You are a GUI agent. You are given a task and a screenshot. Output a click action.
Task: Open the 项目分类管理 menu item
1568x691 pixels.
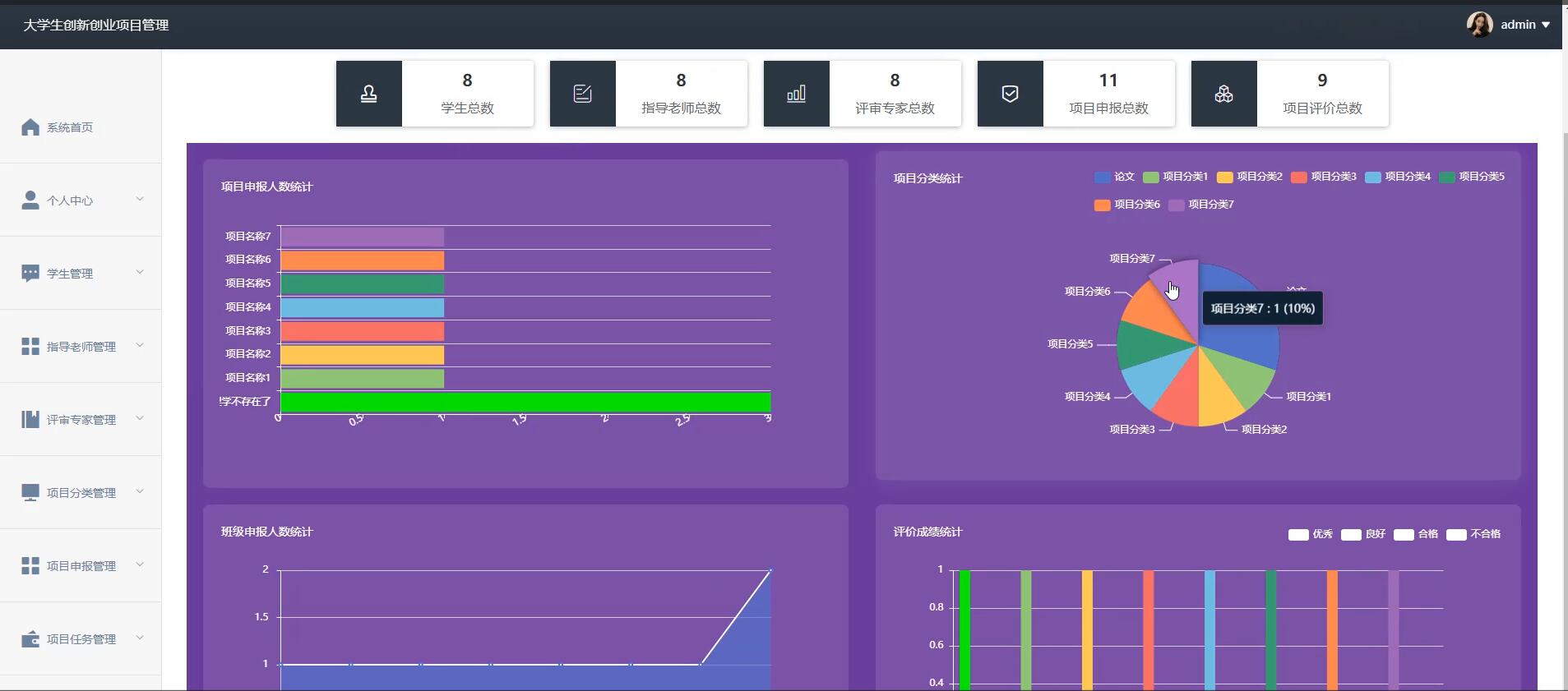tap(81, 493)
